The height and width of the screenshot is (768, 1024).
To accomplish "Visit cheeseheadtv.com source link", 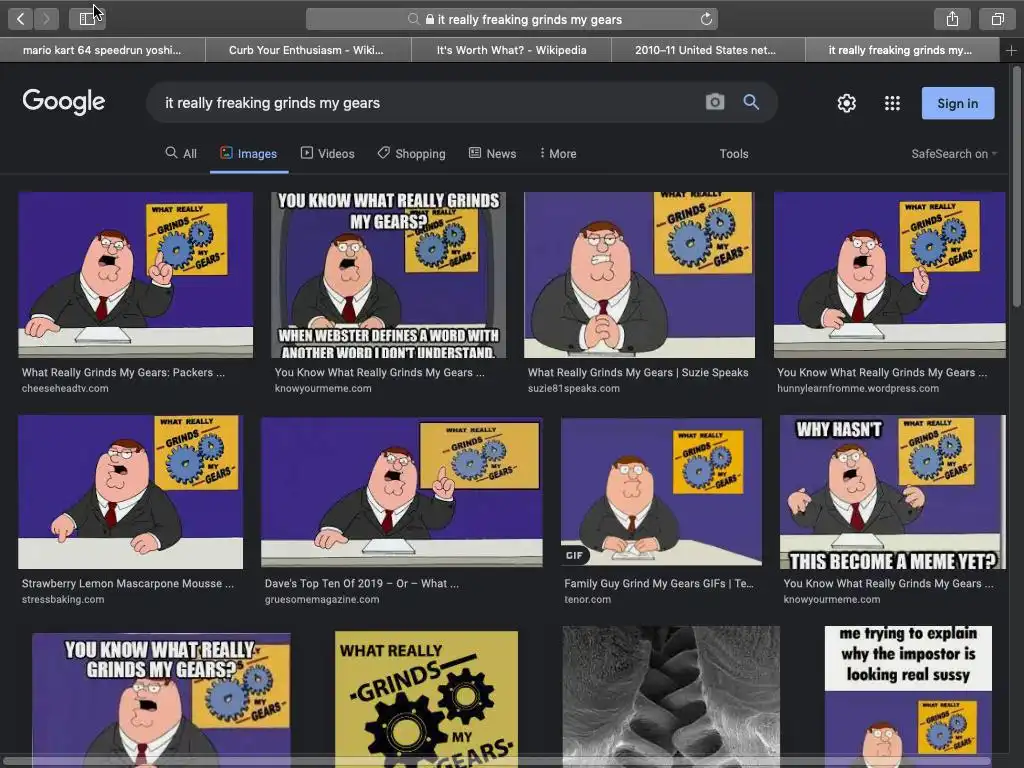I will point(65,388).
